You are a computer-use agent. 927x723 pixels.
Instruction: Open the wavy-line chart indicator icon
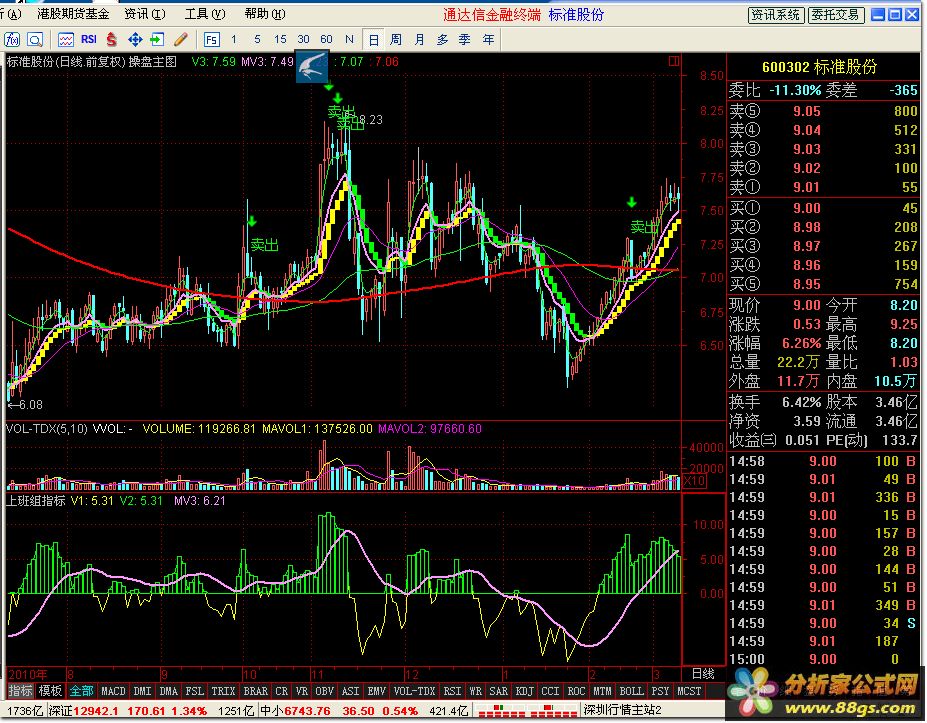point(66,40)
